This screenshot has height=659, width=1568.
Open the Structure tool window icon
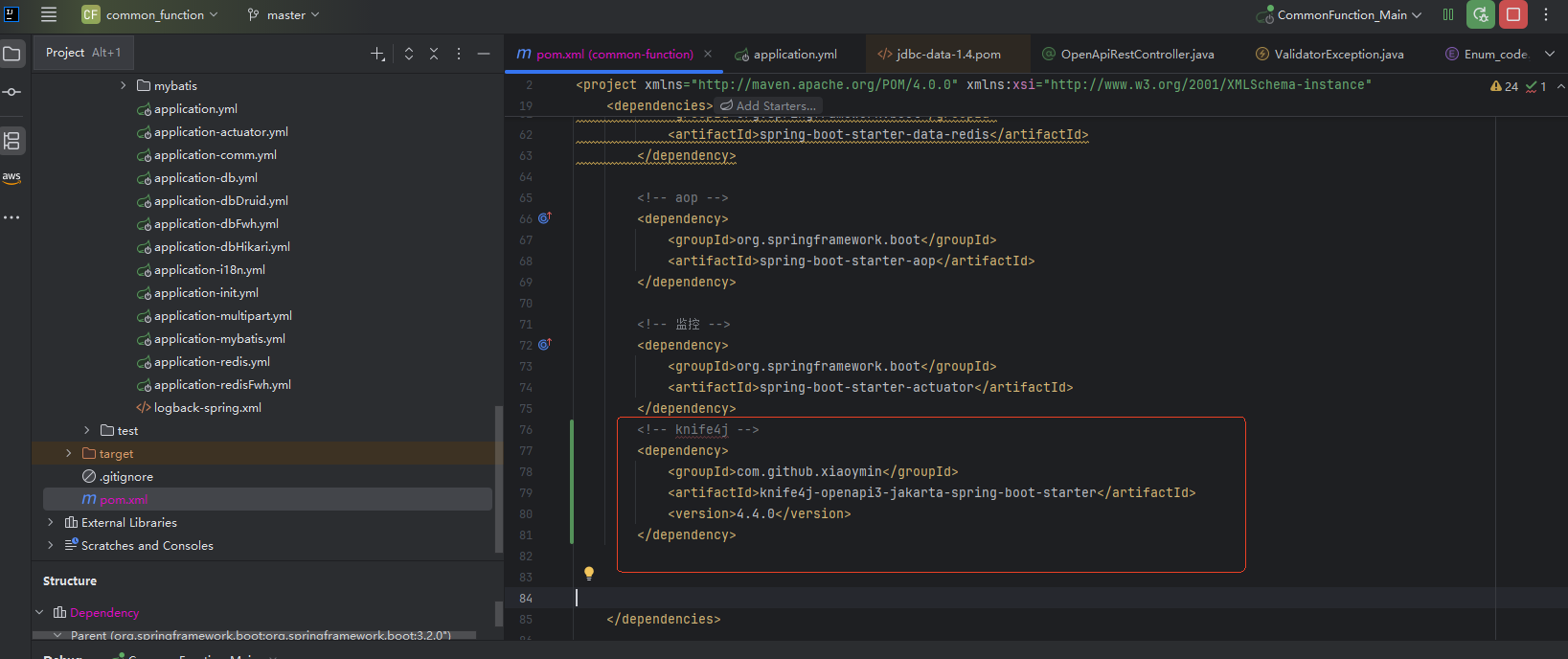11,141
